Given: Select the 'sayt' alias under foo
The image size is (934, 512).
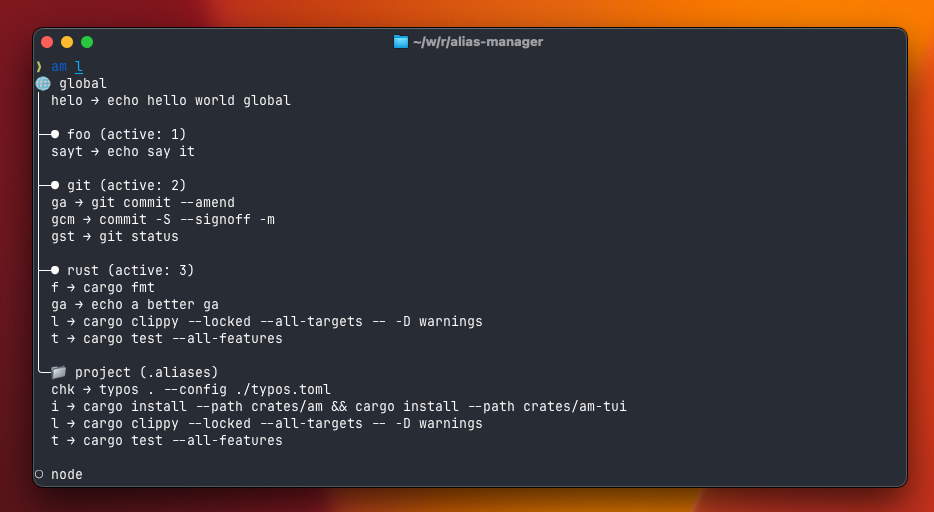Looking at the screenshot, I should [x=122, y=152].
